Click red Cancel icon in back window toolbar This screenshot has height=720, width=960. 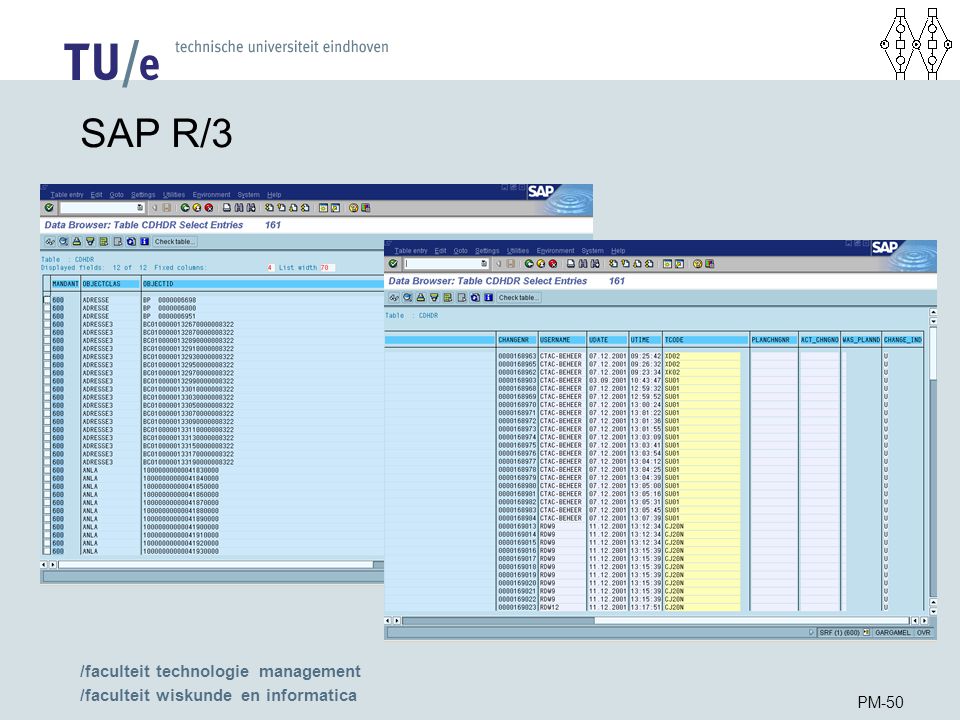[x=209, y=208]
